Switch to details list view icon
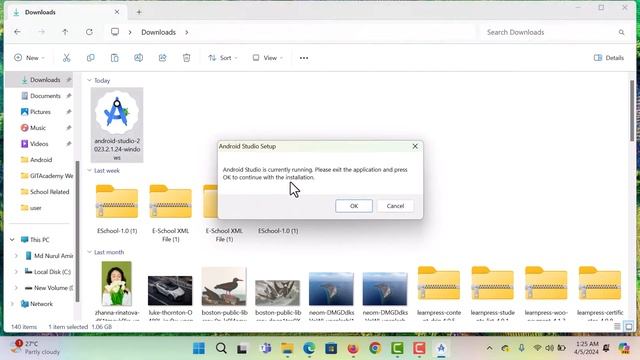The height and width of the screenshot is (360, 640). [617, 327]
